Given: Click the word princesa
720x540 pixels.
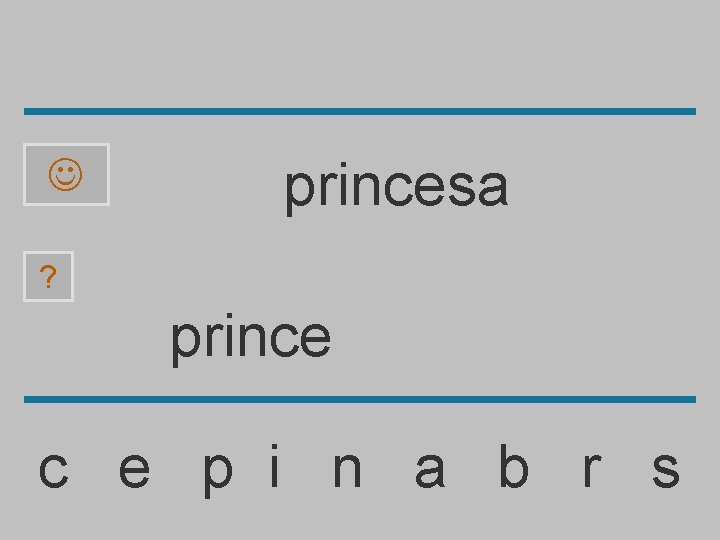Looking at the screenshot, I should [x=396, y=187].
